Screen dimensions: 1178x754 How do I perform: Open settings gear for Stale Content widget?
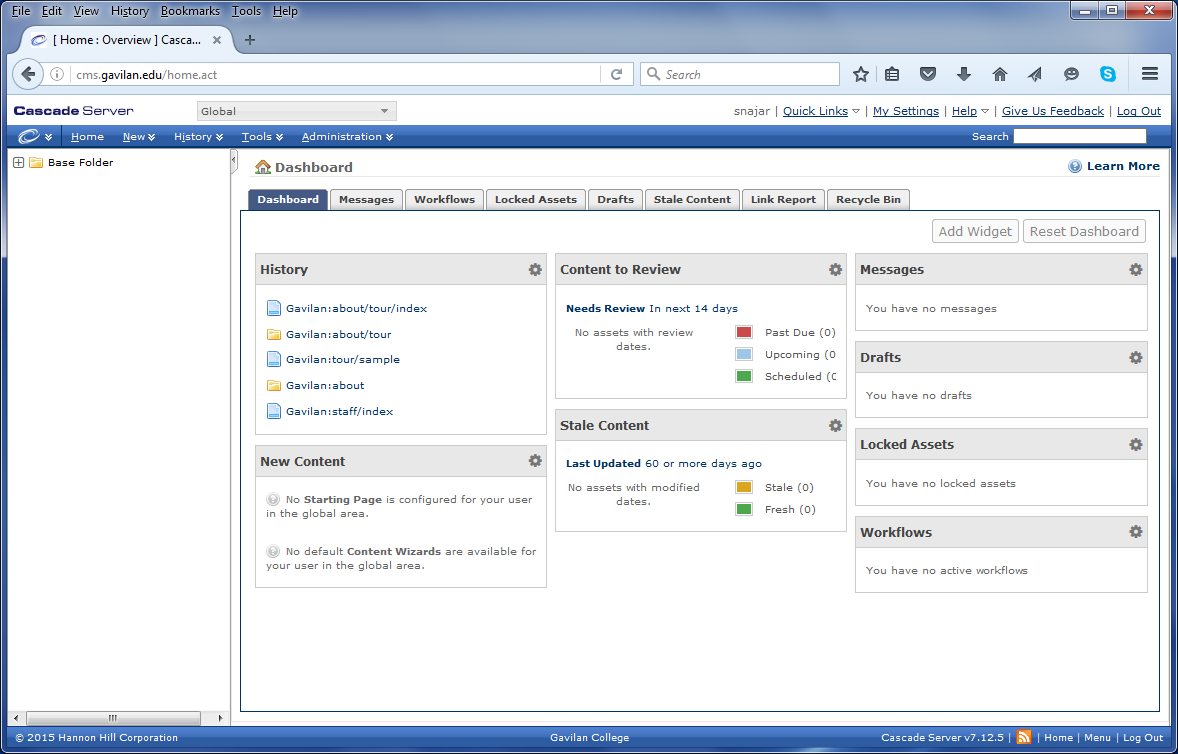coord(835,426)
